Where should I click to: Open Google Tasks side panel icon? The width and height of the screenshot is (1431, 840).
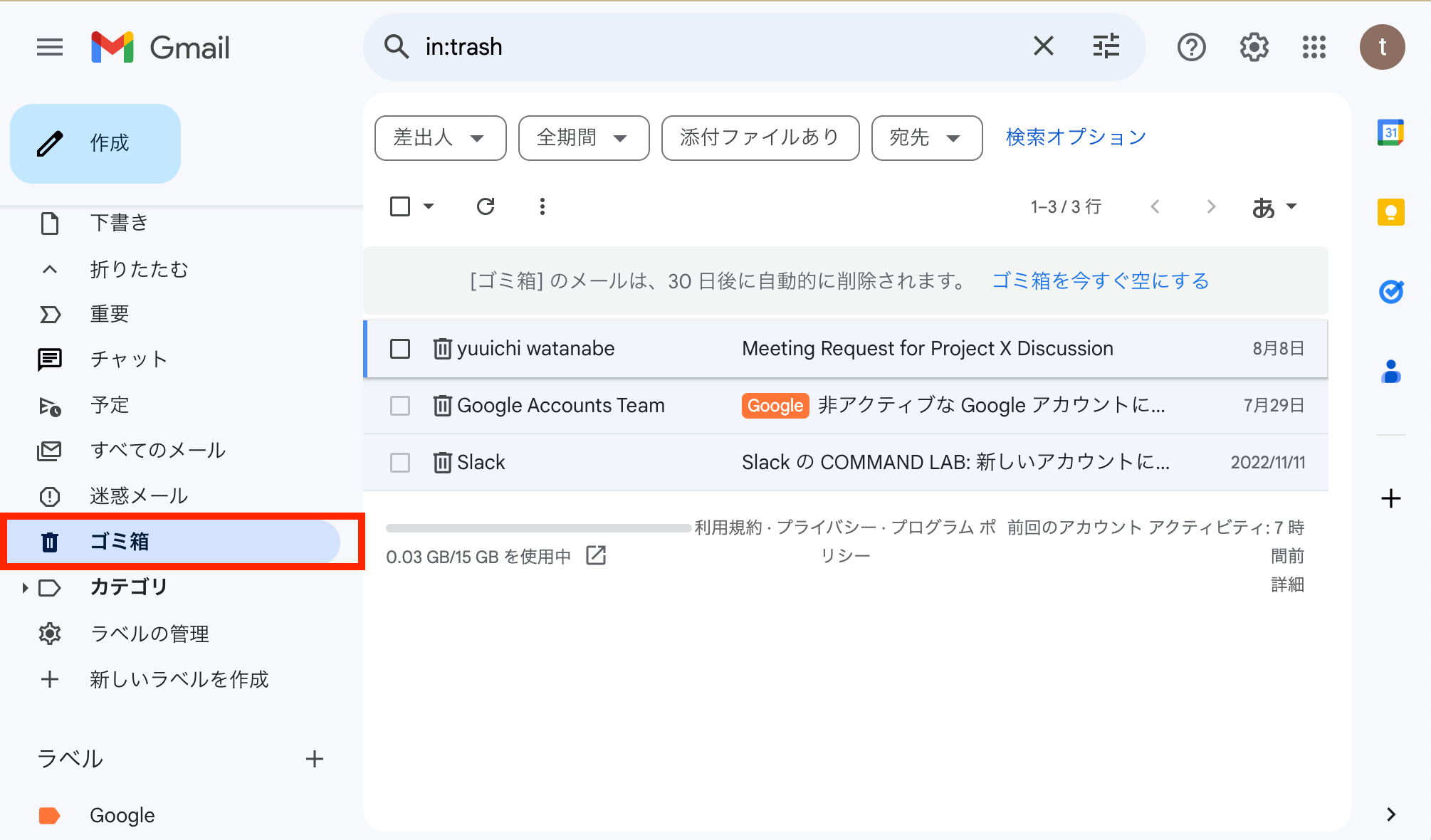click(1390, 292)
